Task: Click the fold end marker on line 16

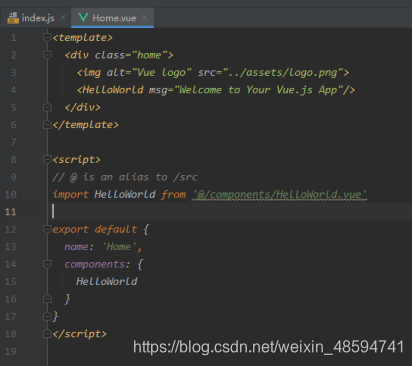Action: (x=47, y=299)
